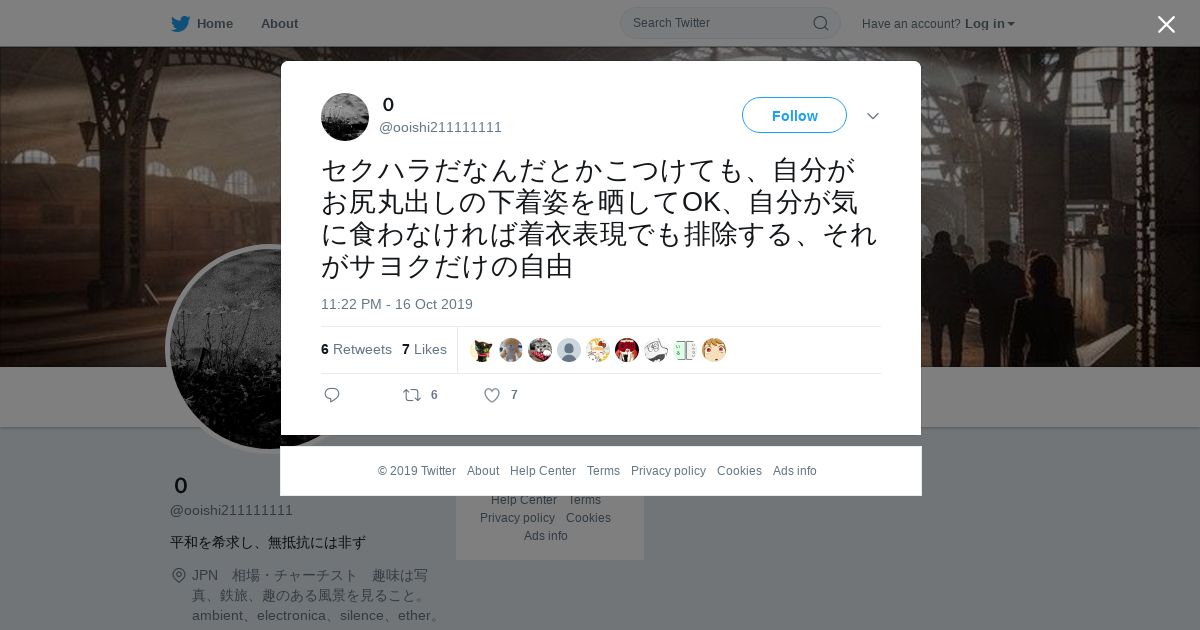Image resolution: width=1200 pixels, height=630 pixels.
Task: Open the About menu item in top bar
Action: click(279, 24)
